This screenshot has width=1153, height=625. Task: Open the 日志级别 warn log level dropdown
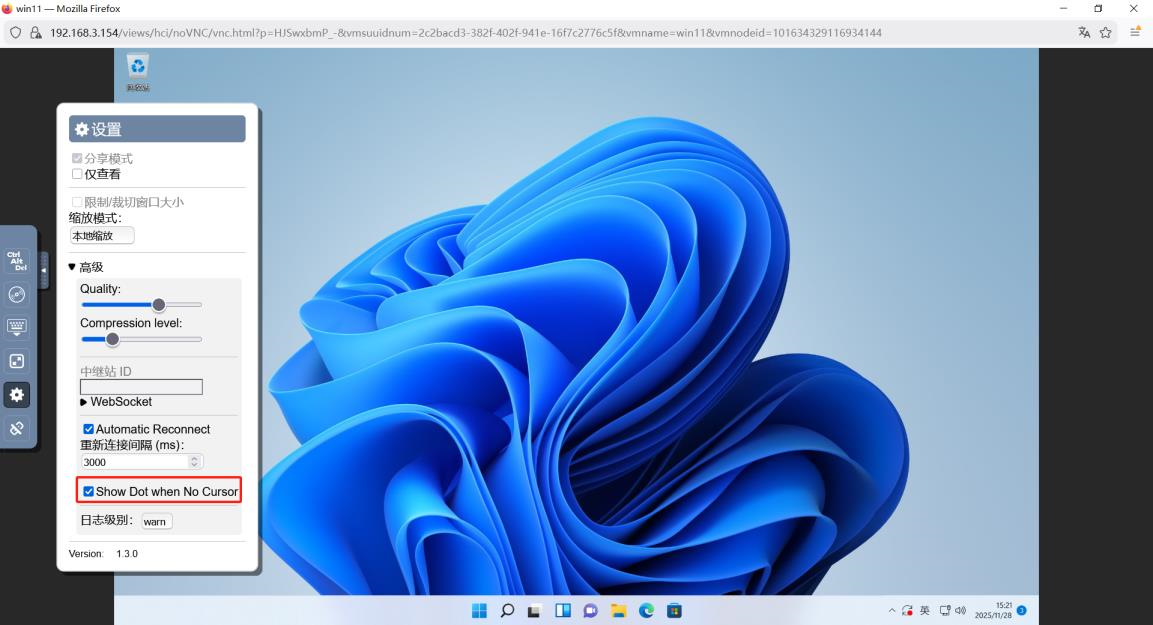[155, 520]
